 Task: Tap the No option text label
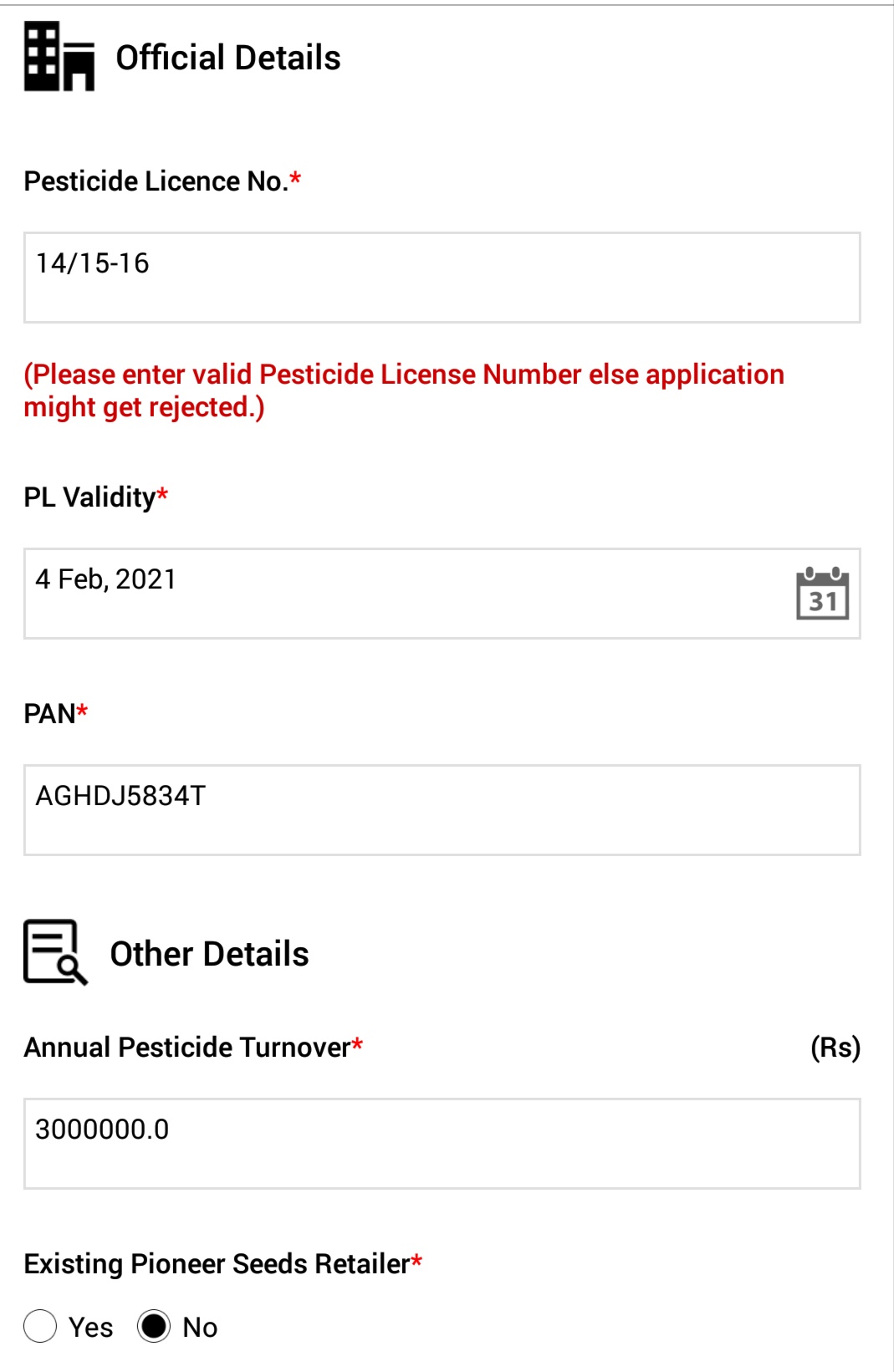[200, 1327]
